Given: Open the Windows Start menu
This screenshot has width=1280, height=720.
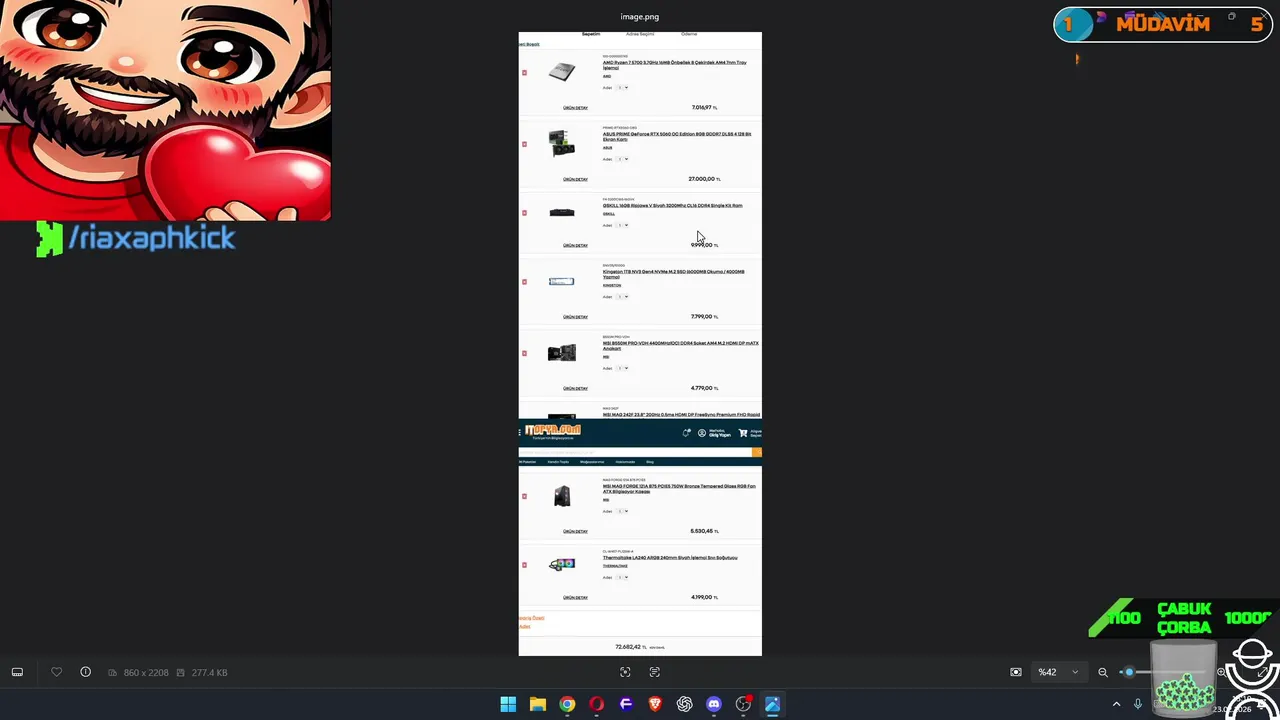Looking at the screenshot, I should pos(508,704).
